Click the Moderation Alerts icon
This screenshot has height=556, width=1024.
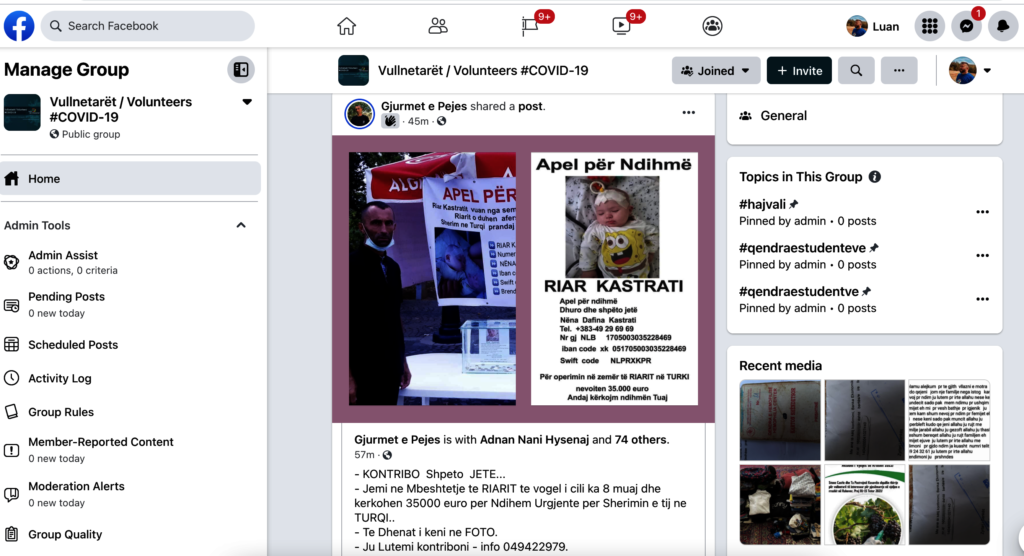click(x=11, y=495)
